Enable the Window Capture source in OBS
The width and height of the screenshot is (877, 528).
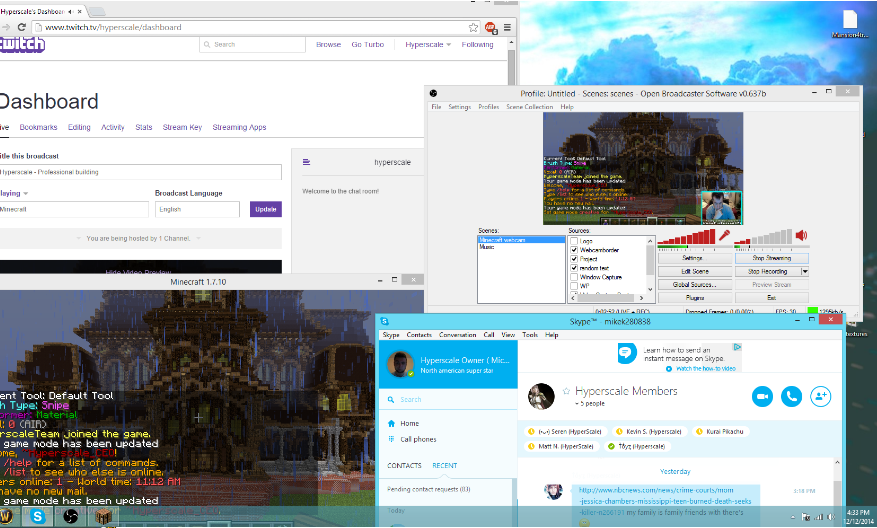click(x=574, y=277)
